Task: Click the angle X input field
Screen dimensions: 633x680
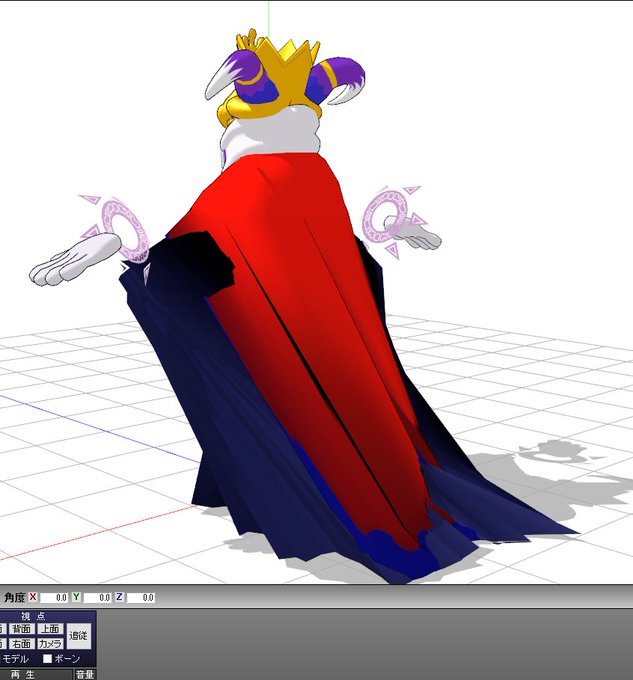Action: pyautogui.click(x=54, y=598)
